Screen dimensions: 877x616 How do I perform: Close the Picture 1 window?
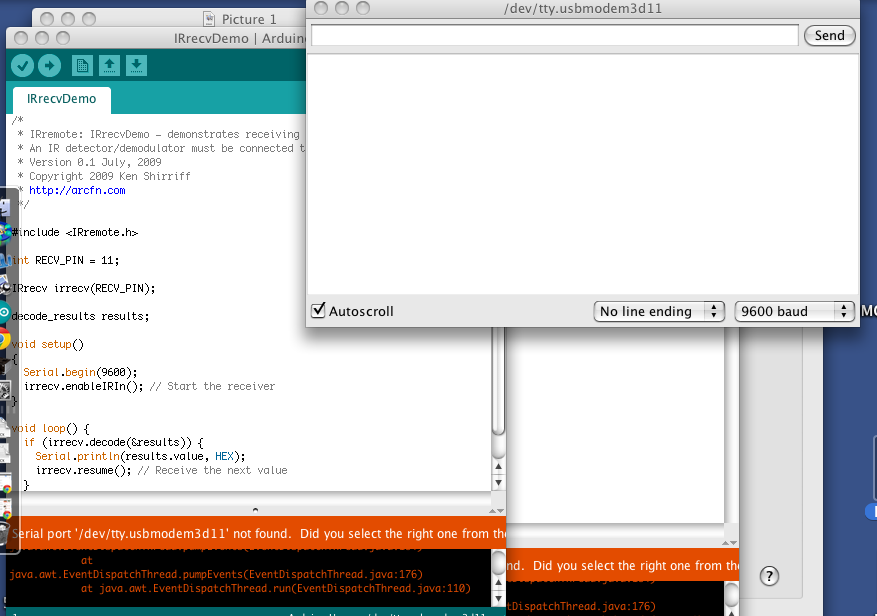(47, 19)
